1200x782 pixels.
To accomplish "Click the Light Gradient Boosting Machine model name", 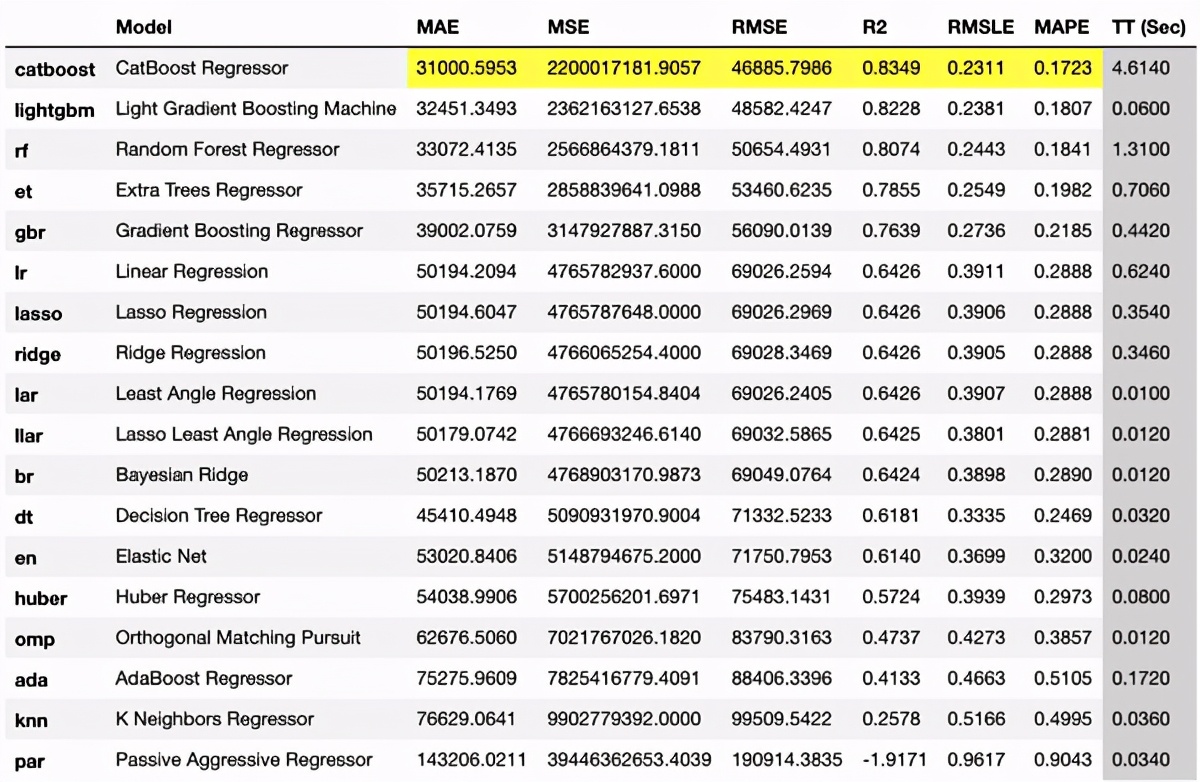I will (x=256, y=108).
